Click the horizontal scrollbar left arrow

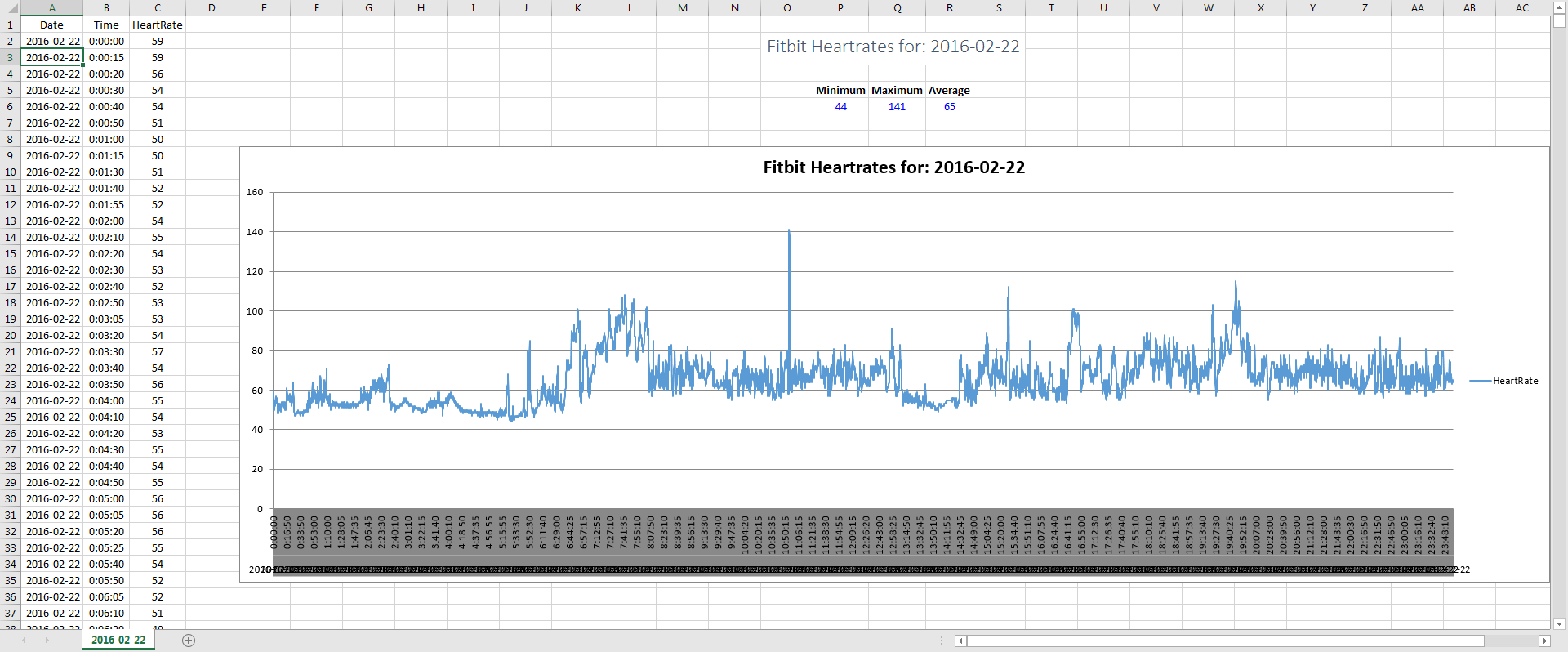(960, 641)
